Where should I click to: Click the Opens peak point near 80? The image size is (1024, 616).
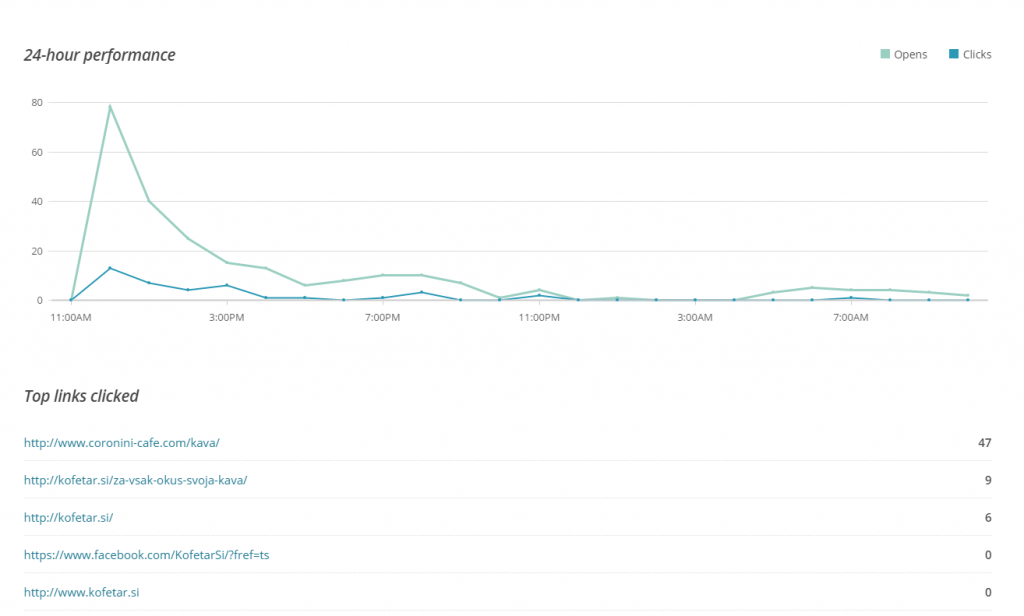click(110, 106)
